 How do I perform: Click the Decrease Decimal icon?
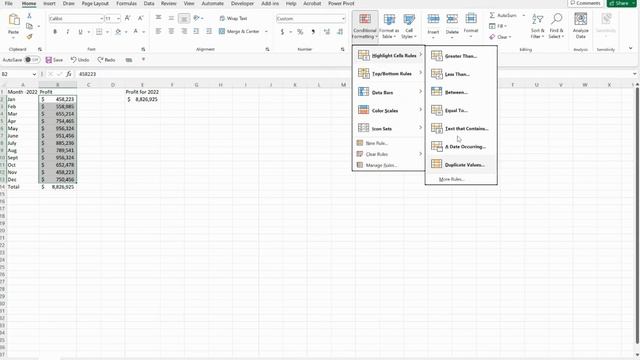[x=340, y=31]
